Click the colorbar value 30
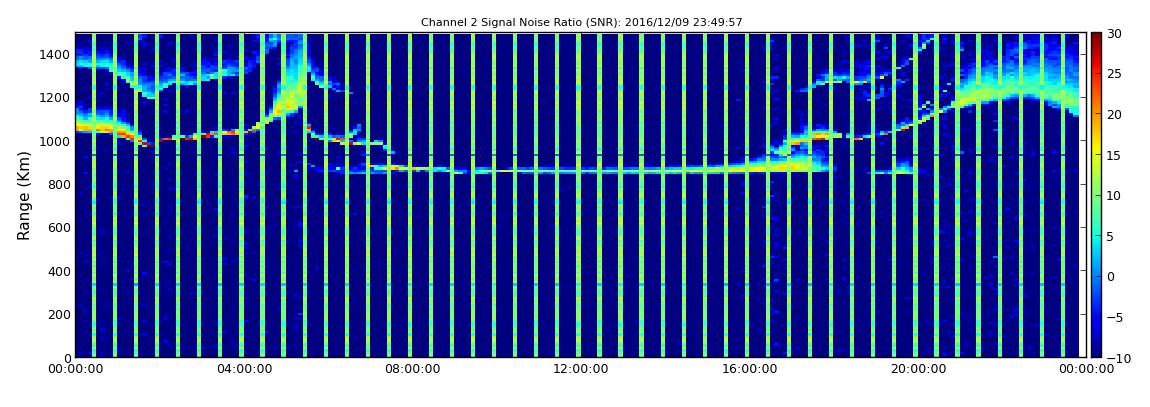The width and height of the screenshot is (1150, 407). [x=1114, y=33]
